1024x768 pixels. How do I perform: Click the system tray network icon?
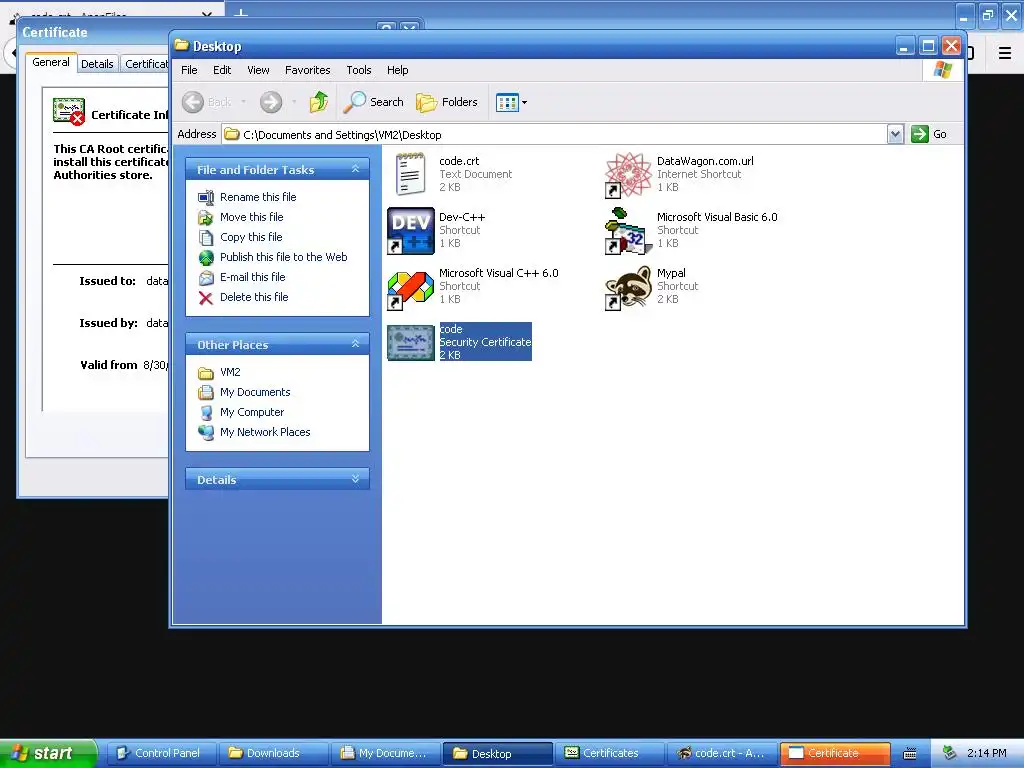950,753
